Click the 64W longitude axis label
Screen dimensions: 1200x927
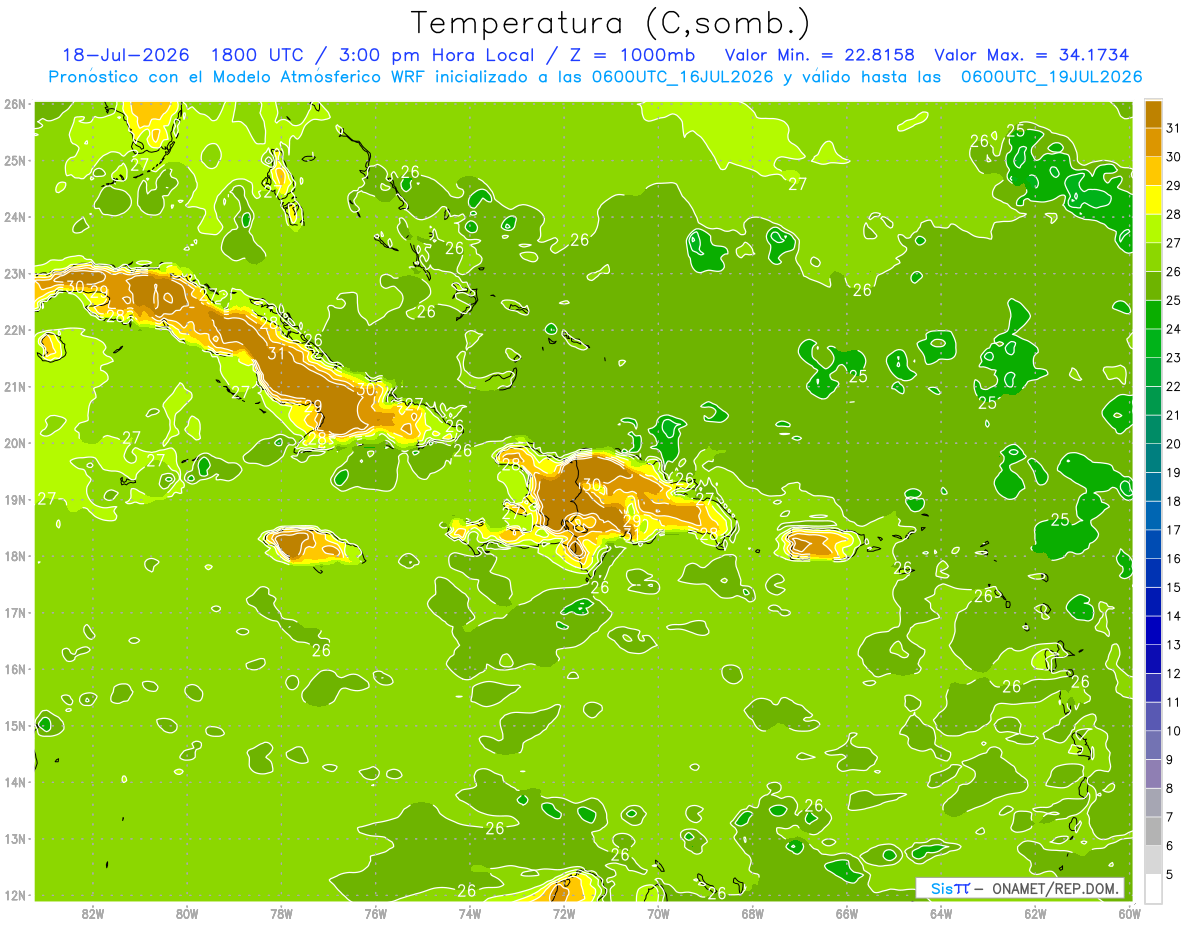pos(941,913)
